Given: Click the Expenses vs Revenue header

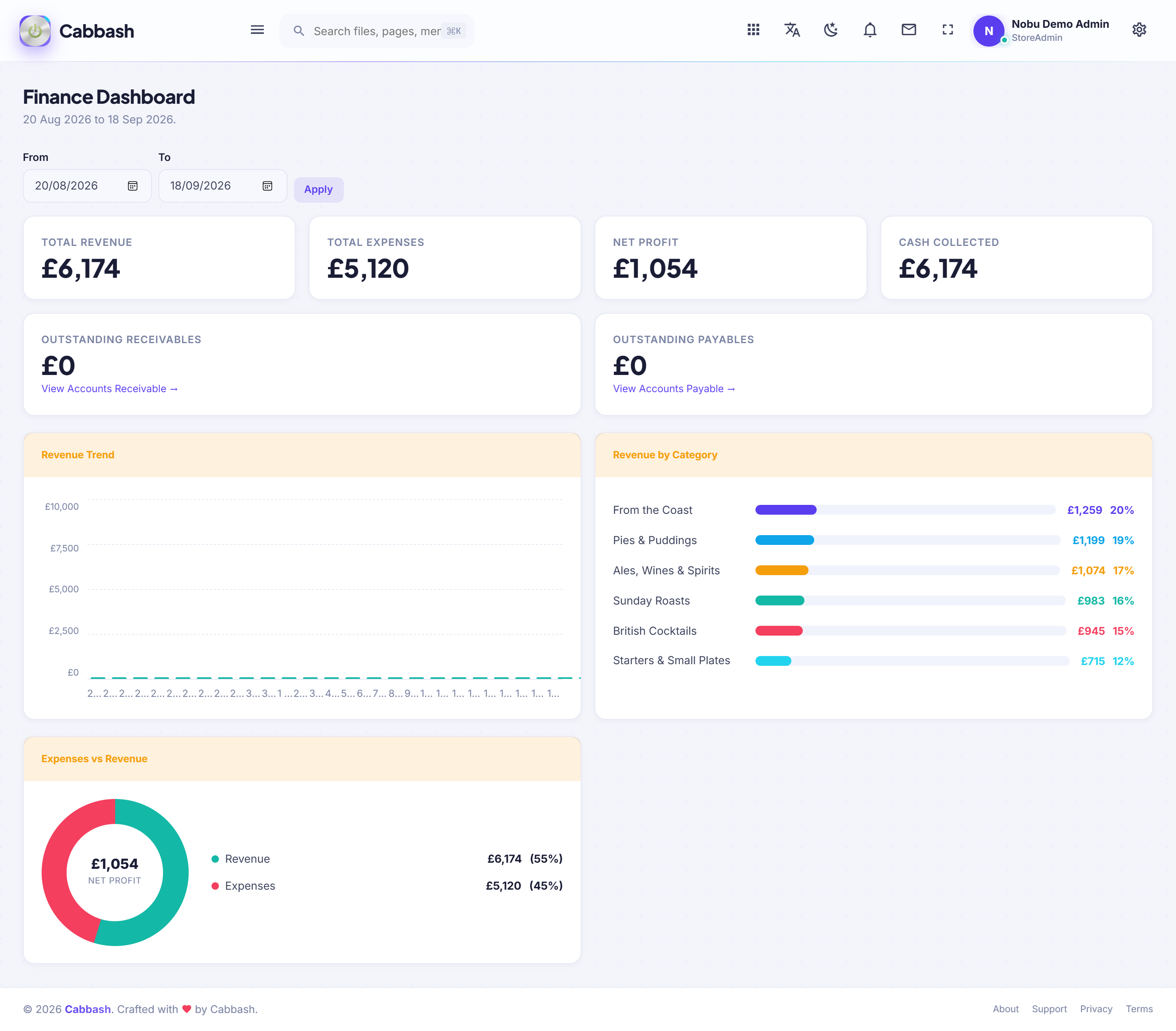Looking at the screenshot, I should 302,759.
